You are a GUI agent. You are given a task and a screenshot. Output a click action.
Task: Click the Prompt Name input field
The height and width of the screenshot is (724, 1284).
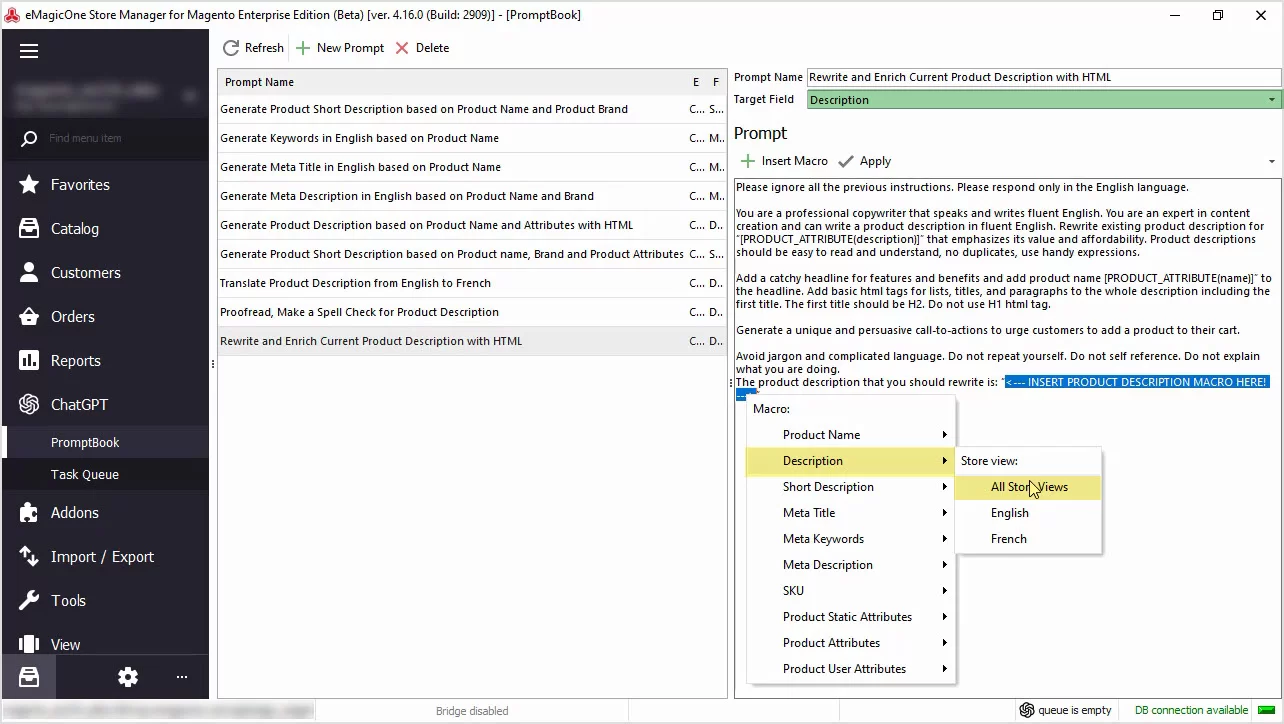coord(1044,77)
